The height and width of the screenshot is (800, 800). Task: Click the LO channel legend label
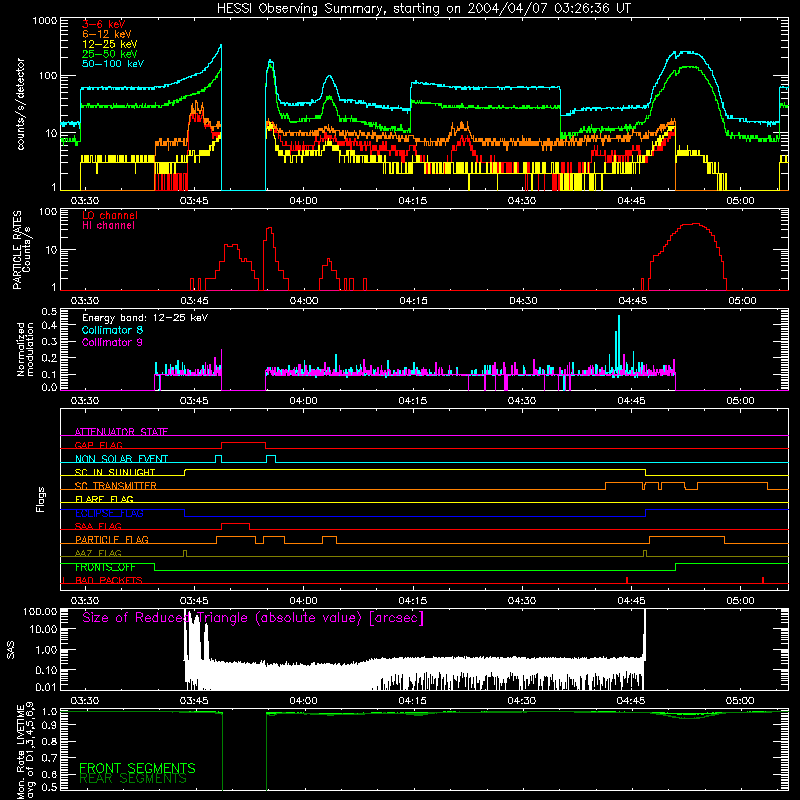(x=110, y=215)
